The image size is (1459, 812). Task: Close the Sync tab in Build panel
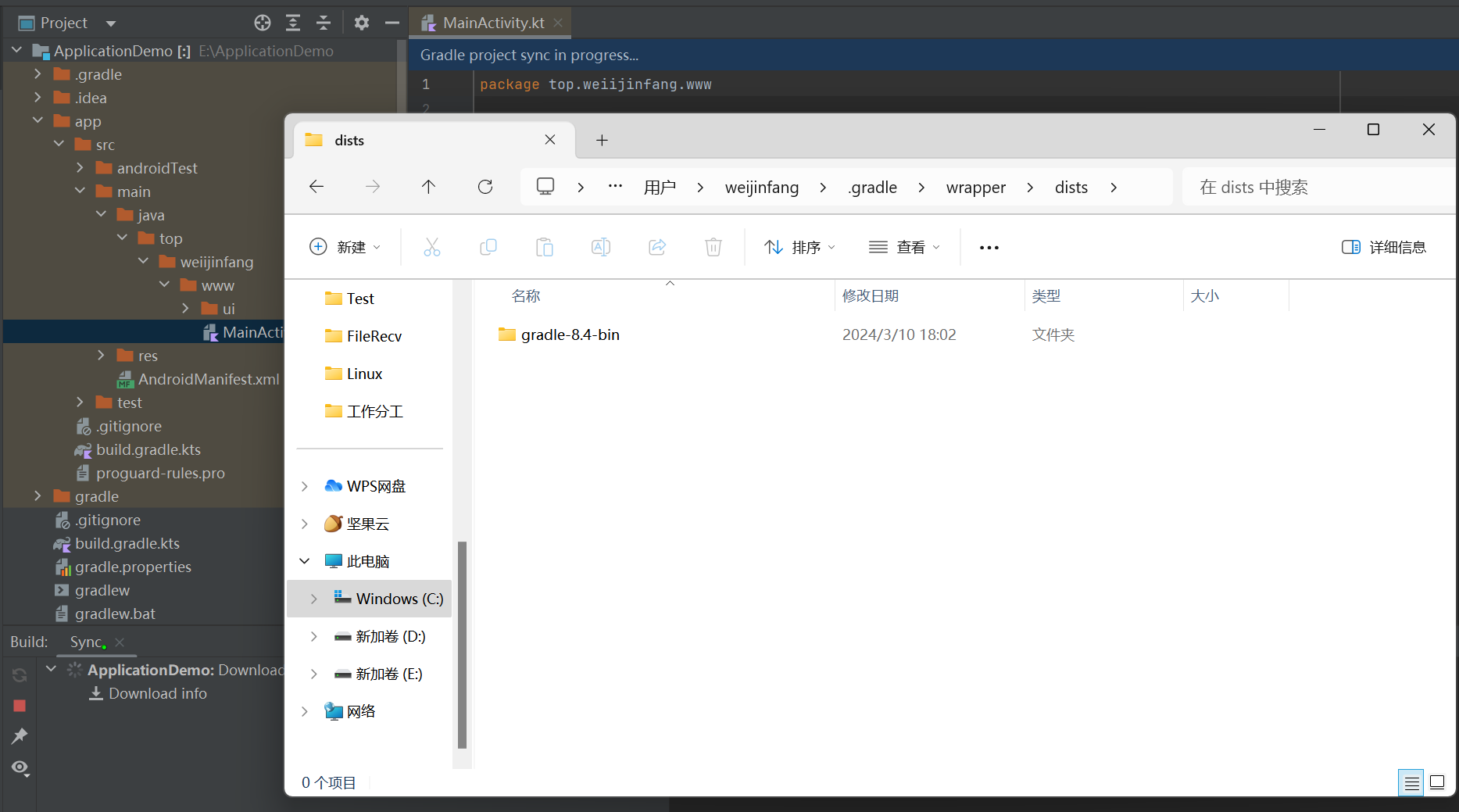120,642
